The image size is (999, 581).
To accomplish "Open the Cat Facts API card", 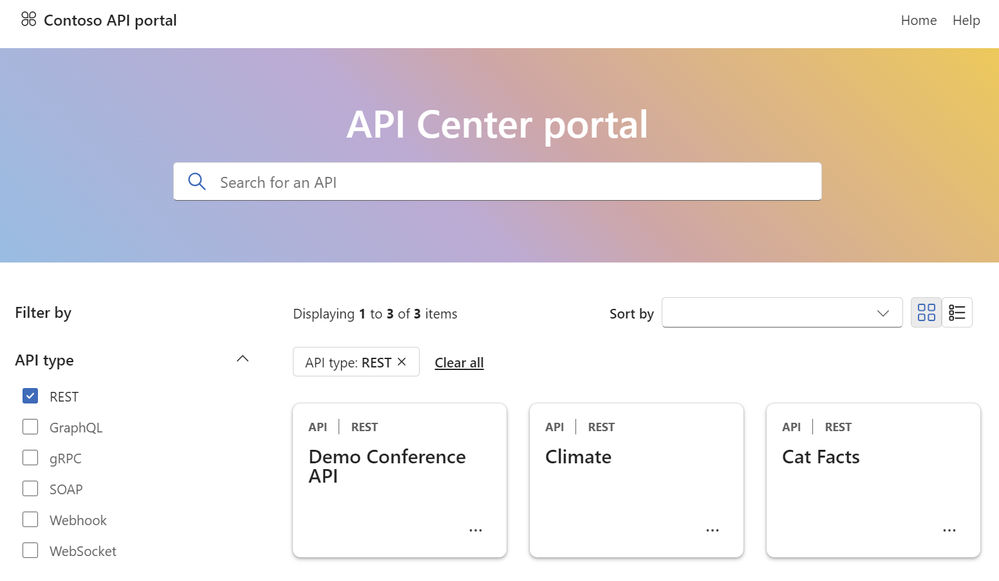I will 873,480.
